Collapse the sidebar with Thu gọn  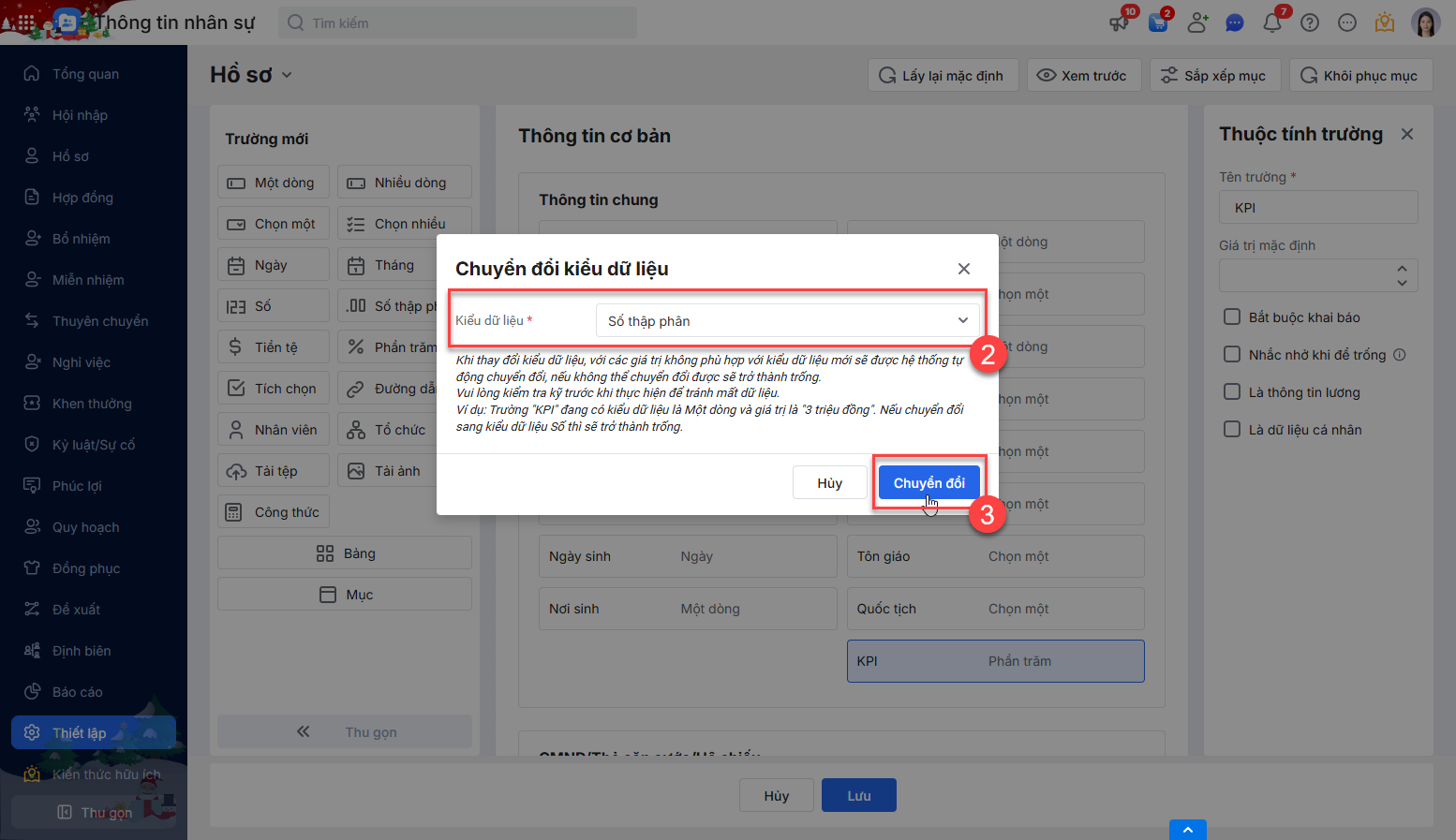point(94,812)
